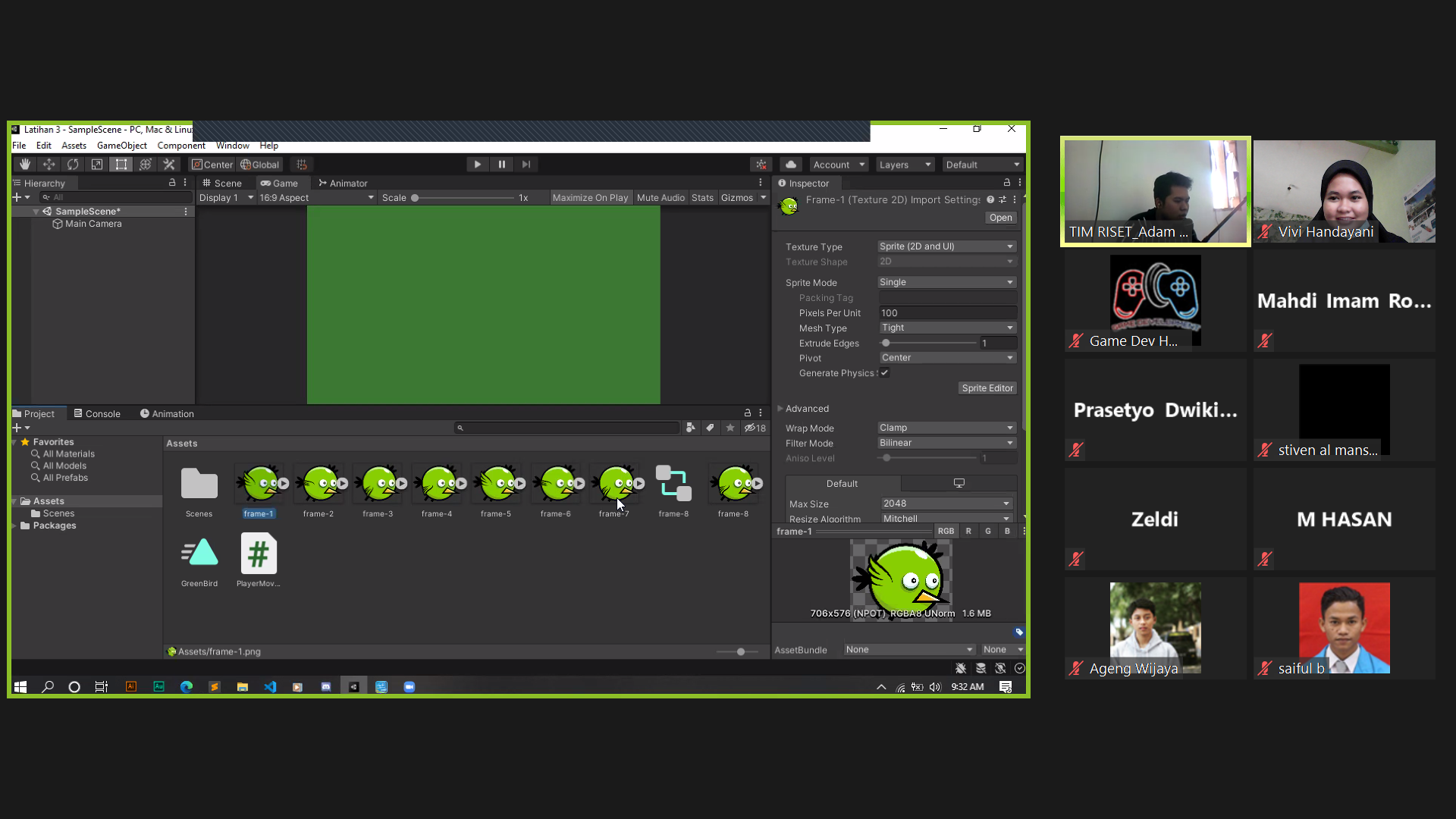Click the Pixels Per Unit field
The width and height of the screenshot is (1456, 819).
pyautogui.click(x=946, y=313)
